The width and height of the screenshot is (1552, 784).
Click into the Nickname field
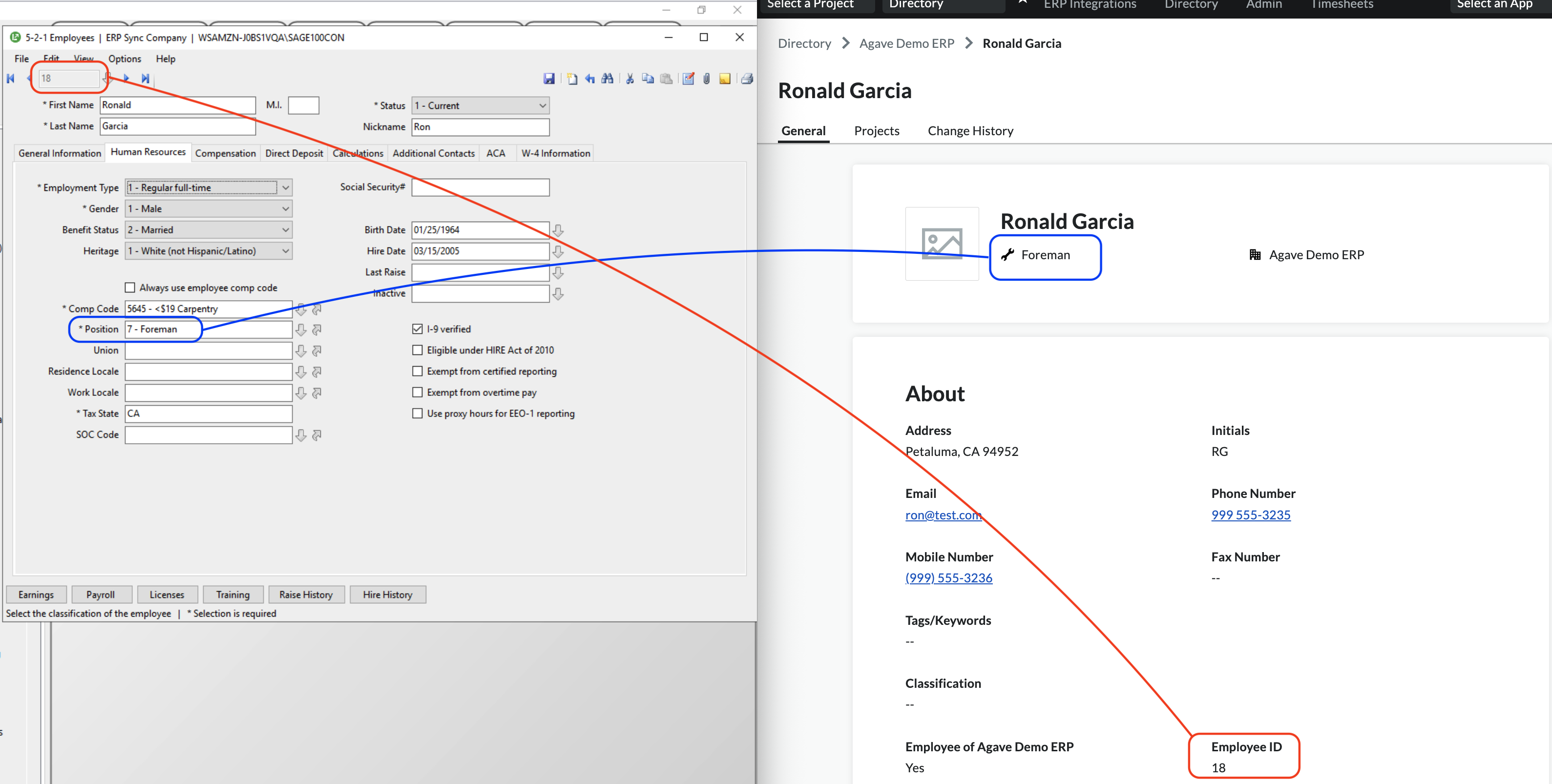480,127
